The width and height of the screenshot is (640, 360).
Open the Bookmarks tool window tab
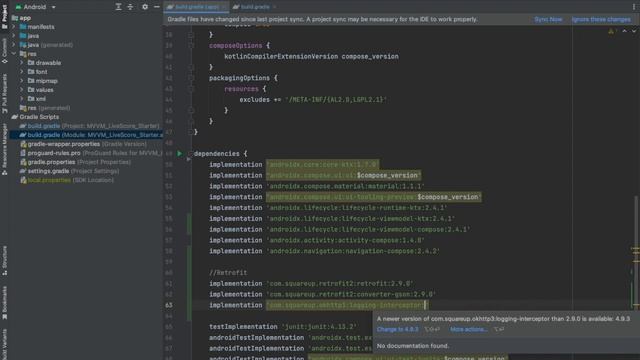click(4, 302)
